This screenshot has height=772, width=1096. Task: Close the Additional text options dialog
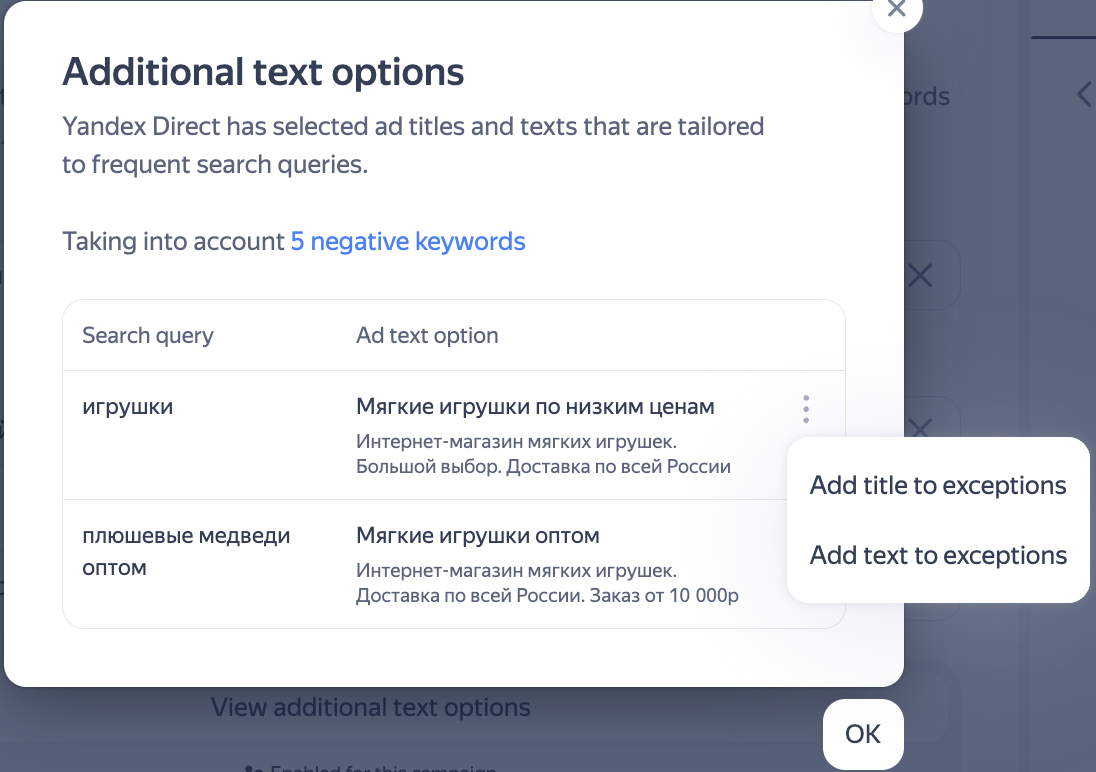coord(896,10)
